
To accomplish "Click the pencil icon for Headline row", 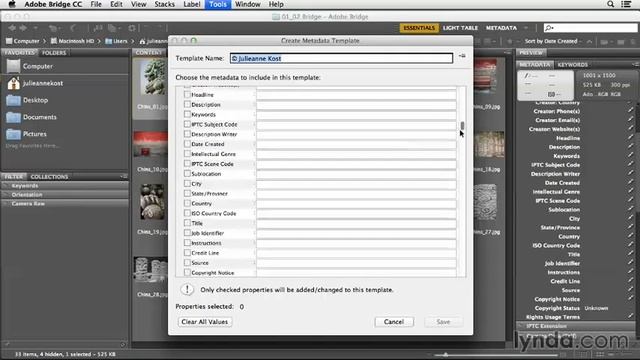I will [631, 138].
